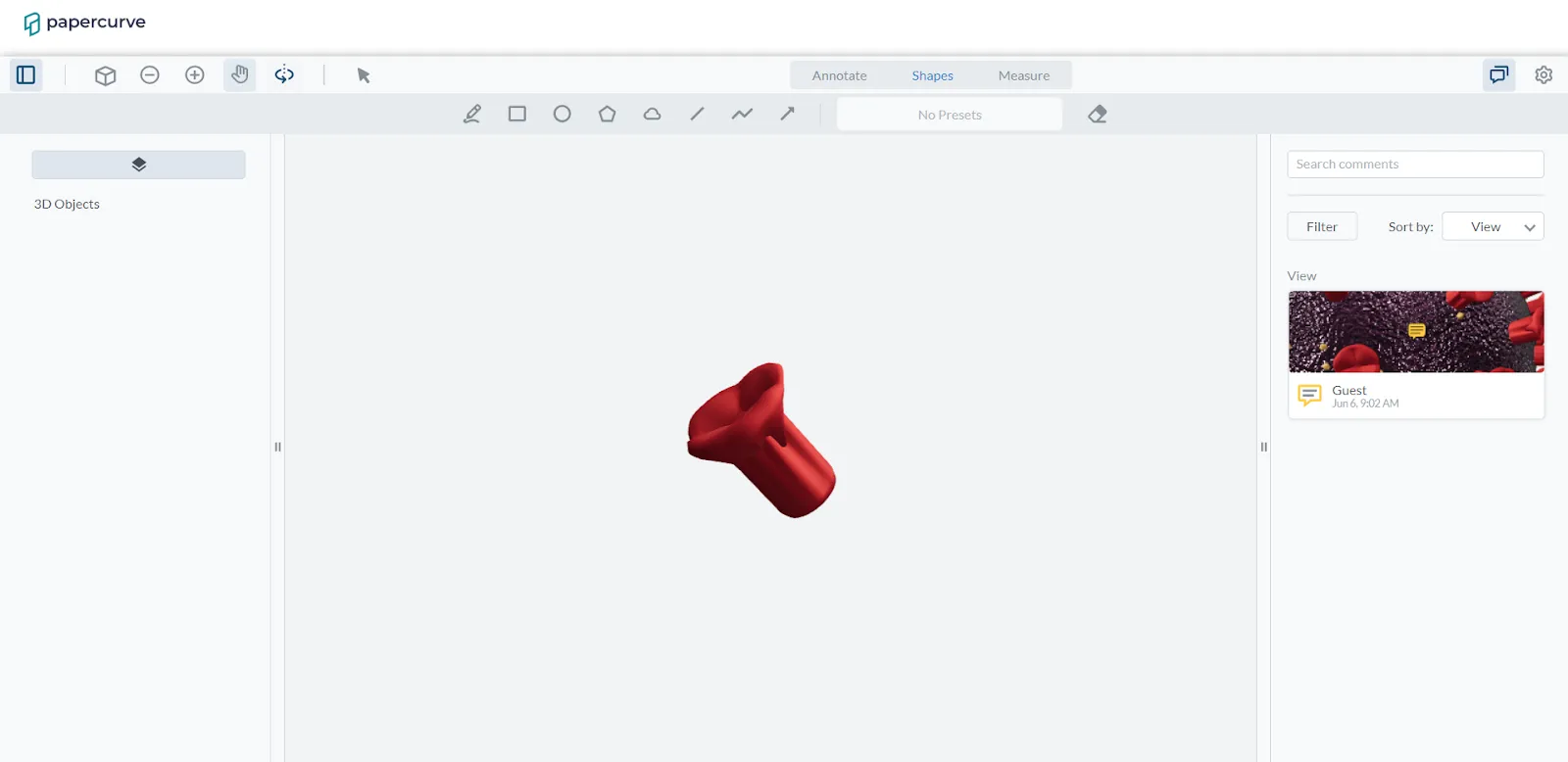Choose the freehand pen drawing tool
1568x762 pixels.
click(x=472, y=115)
